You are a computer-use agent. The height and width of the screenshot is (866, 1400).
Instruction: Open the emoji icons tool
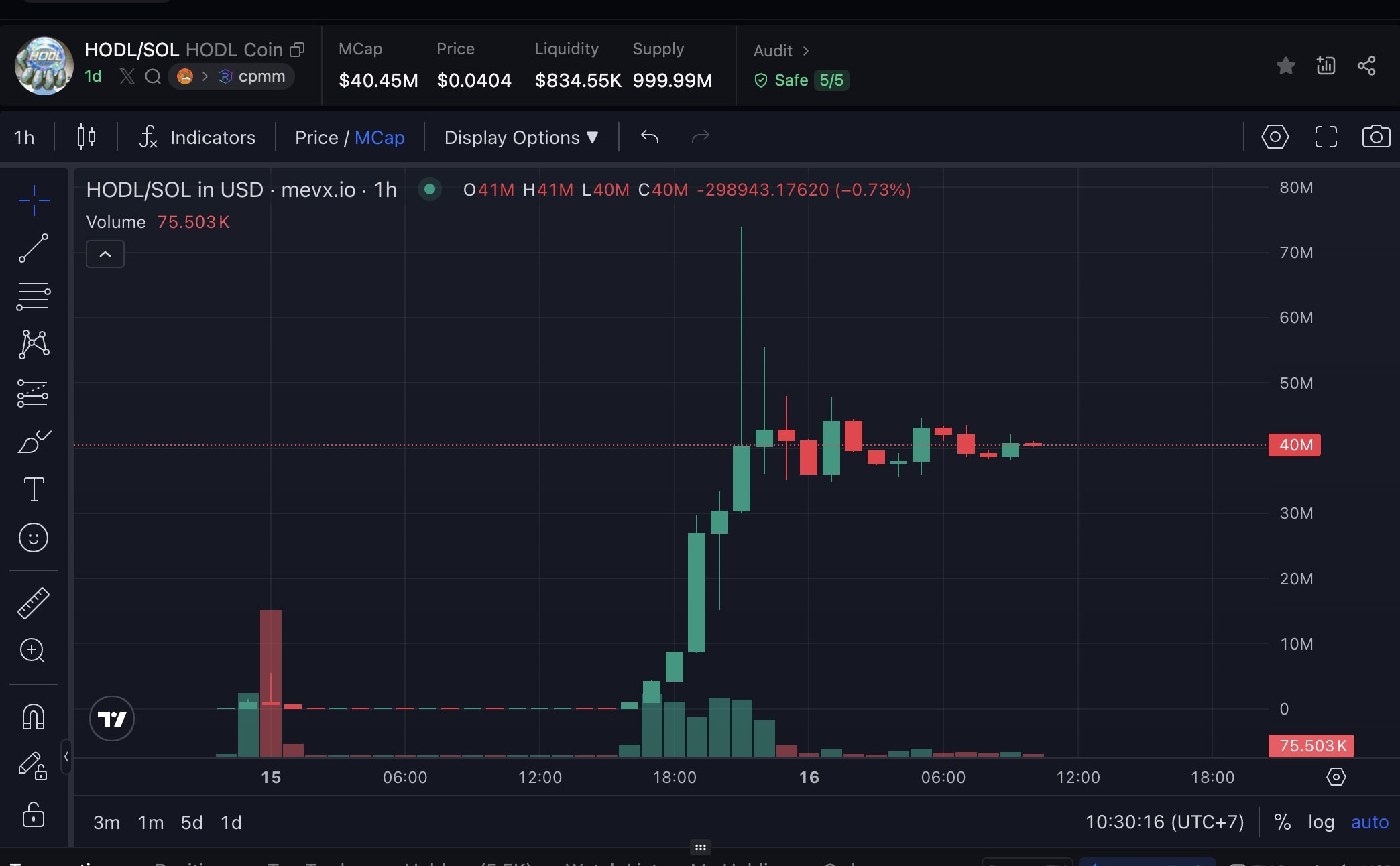pyautogui.click(x=34, y=538)
